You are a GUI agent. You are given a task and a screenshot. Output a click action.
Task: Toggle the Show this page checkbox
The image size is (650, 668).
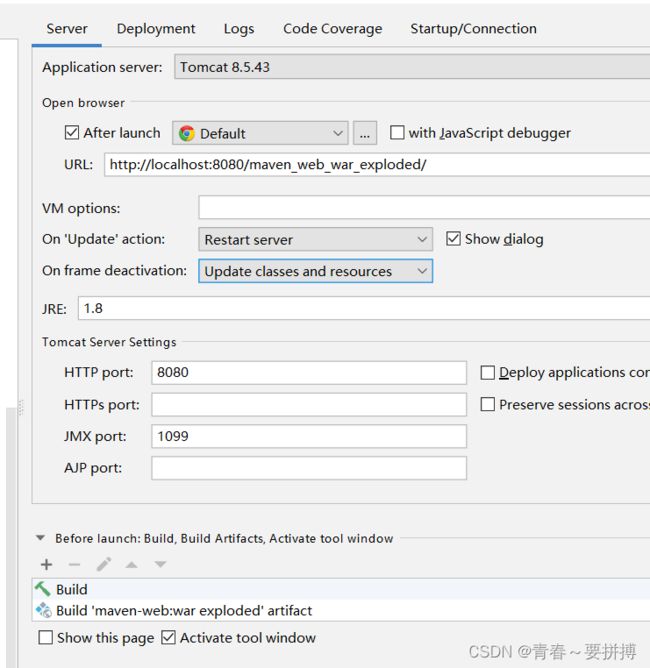46,638
